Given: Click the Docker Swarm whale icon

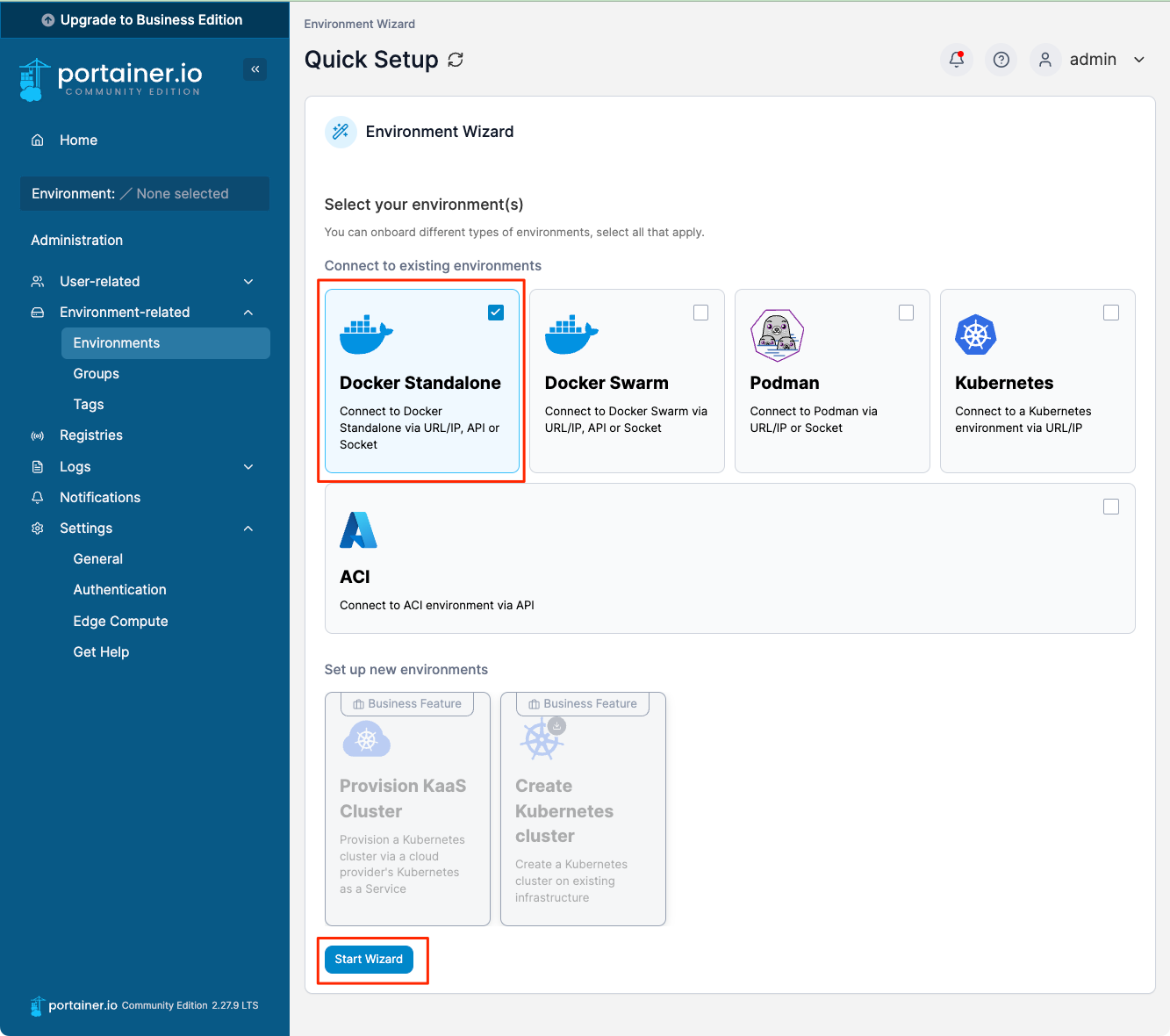Looking at the screenshot, I should pyautogui.click(x=571, y=335).
